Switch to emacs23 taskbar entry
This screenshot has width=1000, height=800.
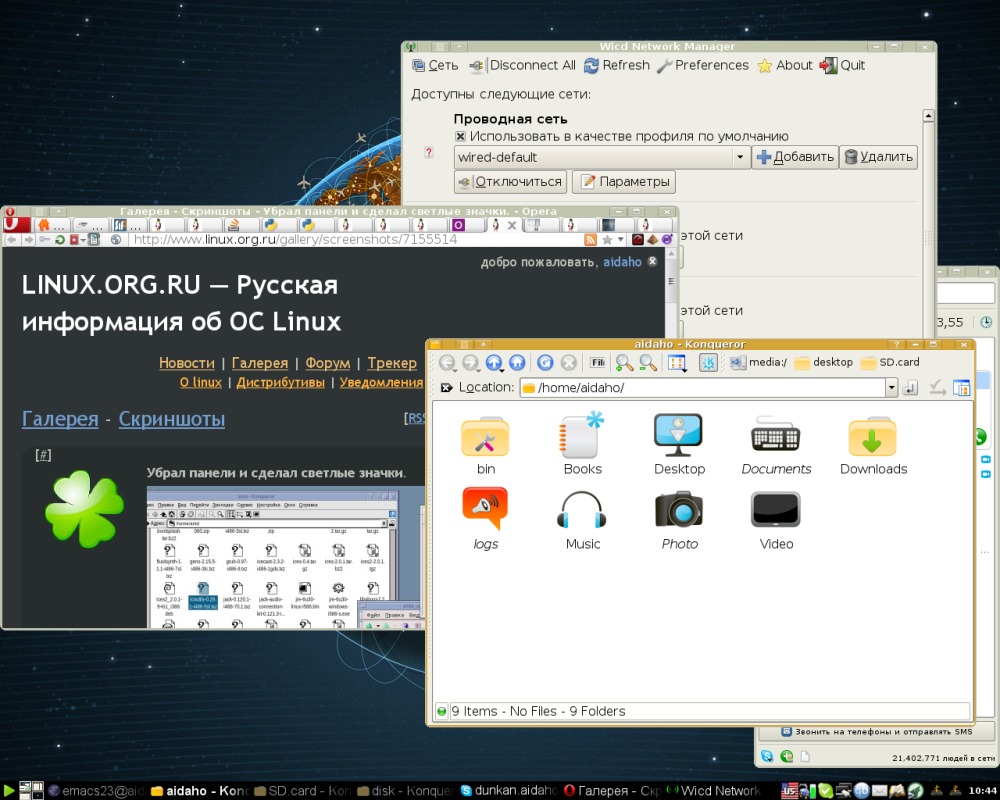point(97,791)
